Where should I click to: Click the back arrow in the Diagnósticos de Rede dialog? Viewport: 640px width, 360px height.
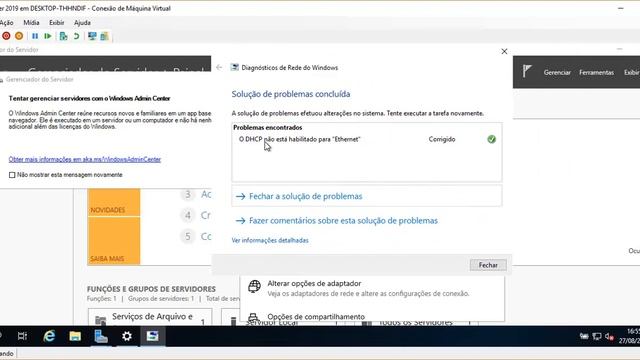tap(219, 67)
